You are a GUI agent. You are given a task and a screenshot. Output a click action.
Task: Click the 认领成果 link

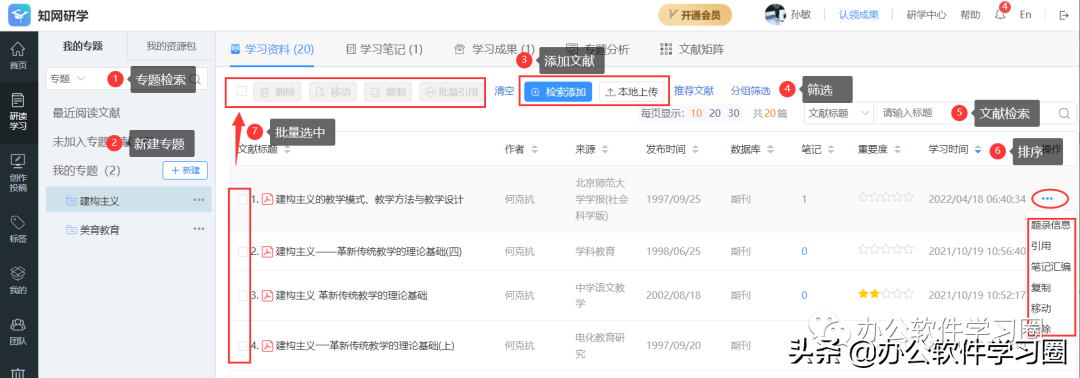tap(858, 14)
